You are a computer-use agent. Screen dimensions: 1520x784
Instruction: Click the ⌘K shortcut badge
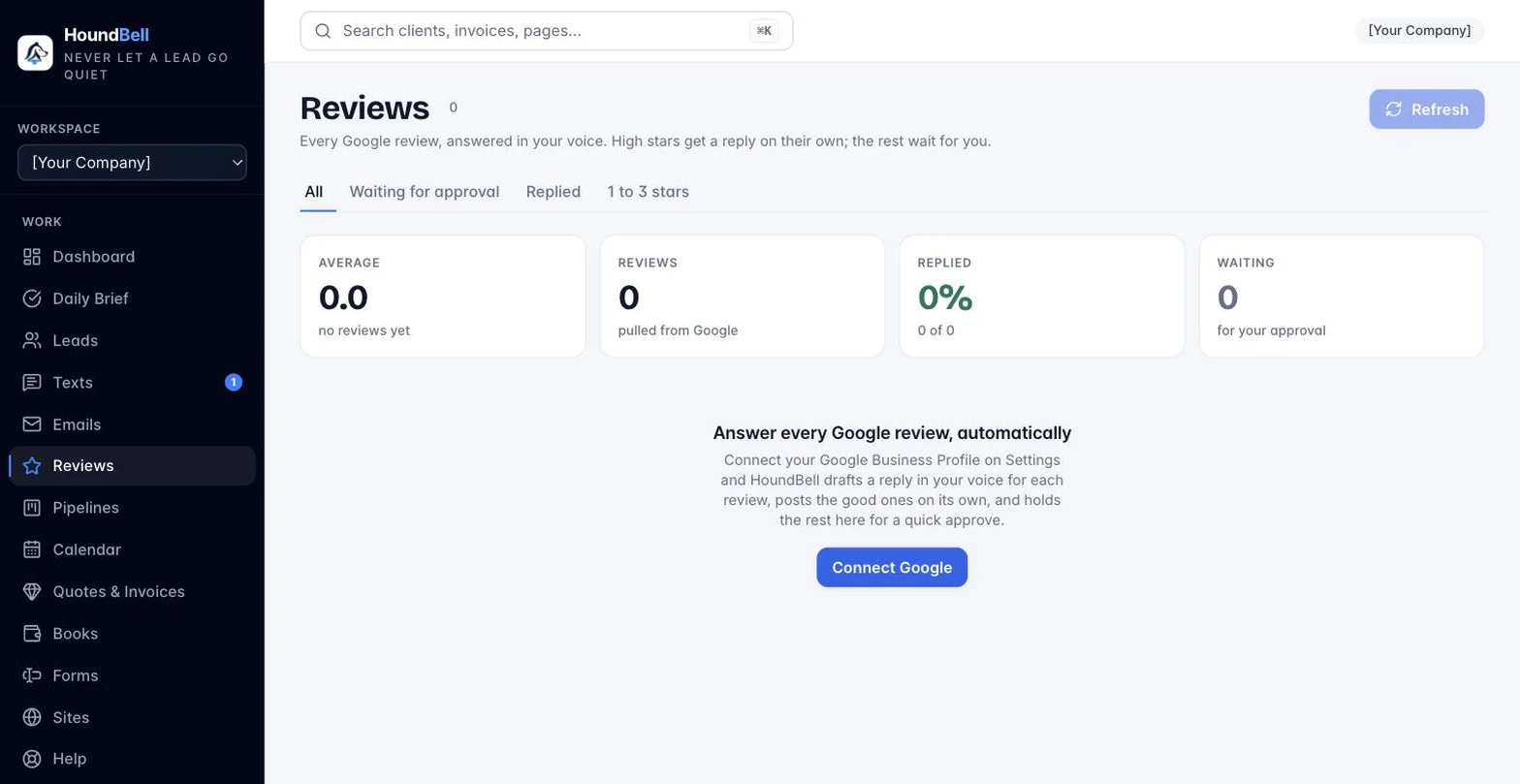click(x=764, y=31)
